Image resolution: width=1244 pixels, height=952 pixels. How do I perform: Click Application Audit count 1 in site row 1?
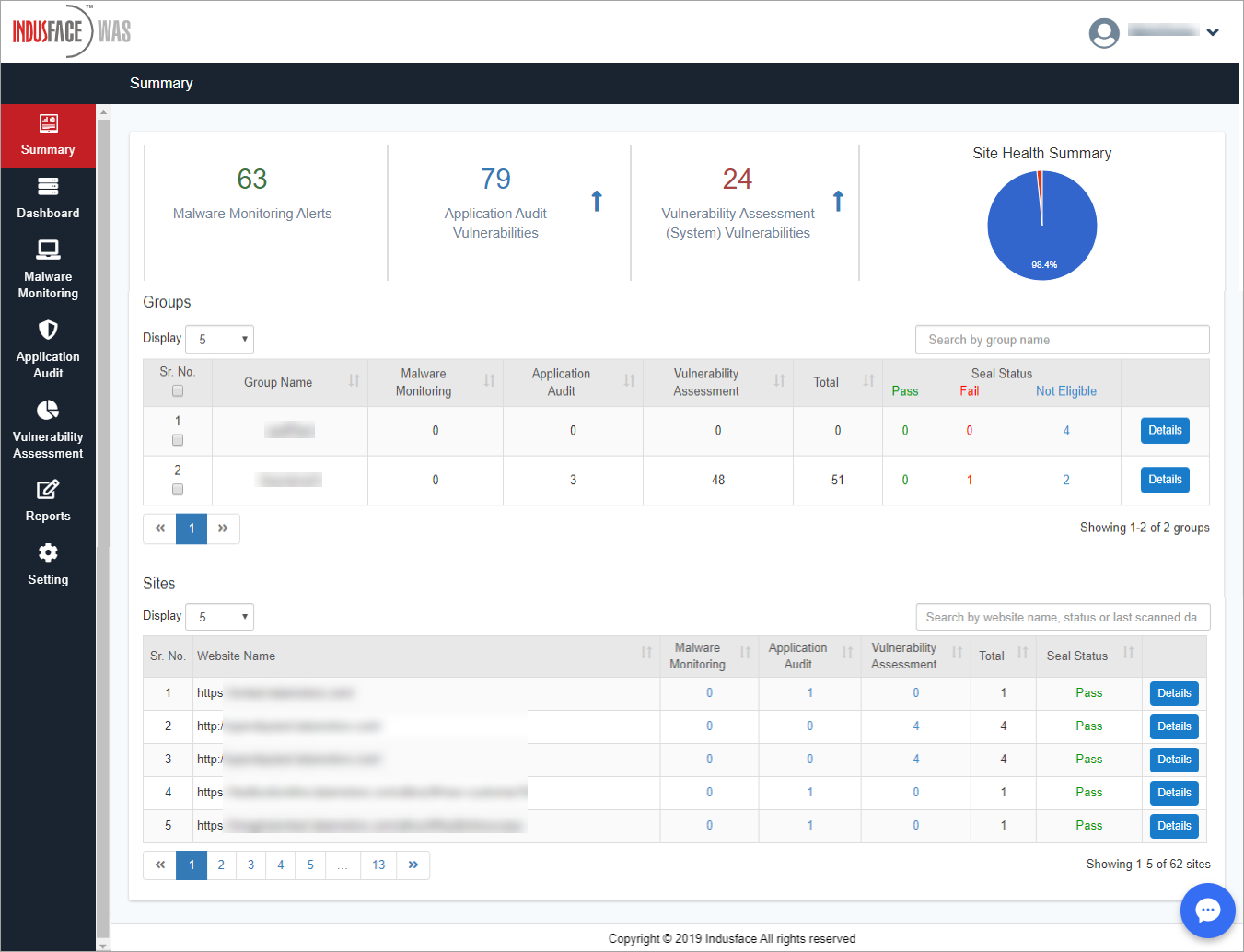pos(810,693)
